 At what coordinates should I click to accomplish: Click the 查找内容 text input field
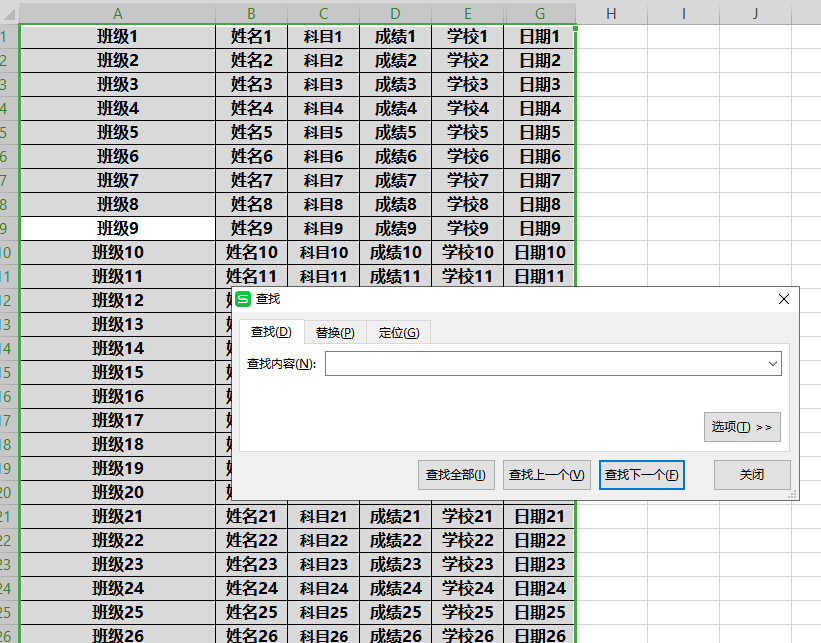(545, 364)
